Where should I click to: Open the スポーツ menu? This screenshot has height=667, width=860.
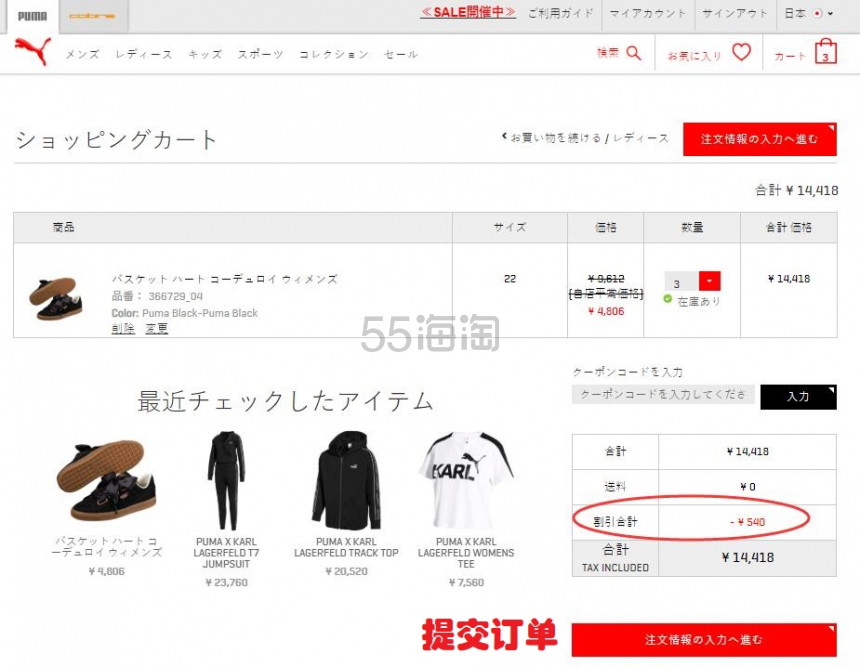[x=261, y=54]
